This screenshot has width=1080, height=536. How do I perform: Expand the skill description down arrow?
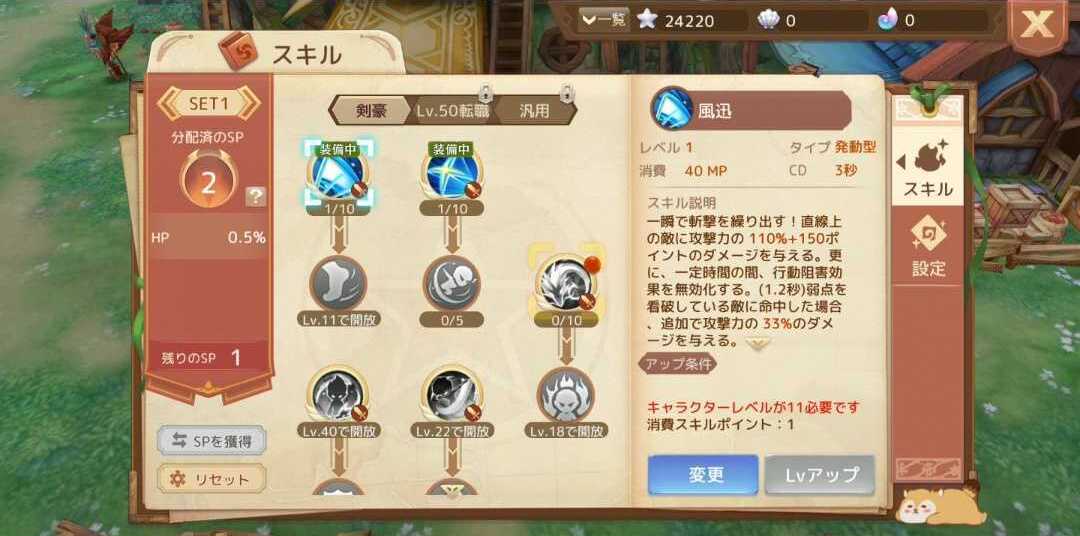point(756,343)
